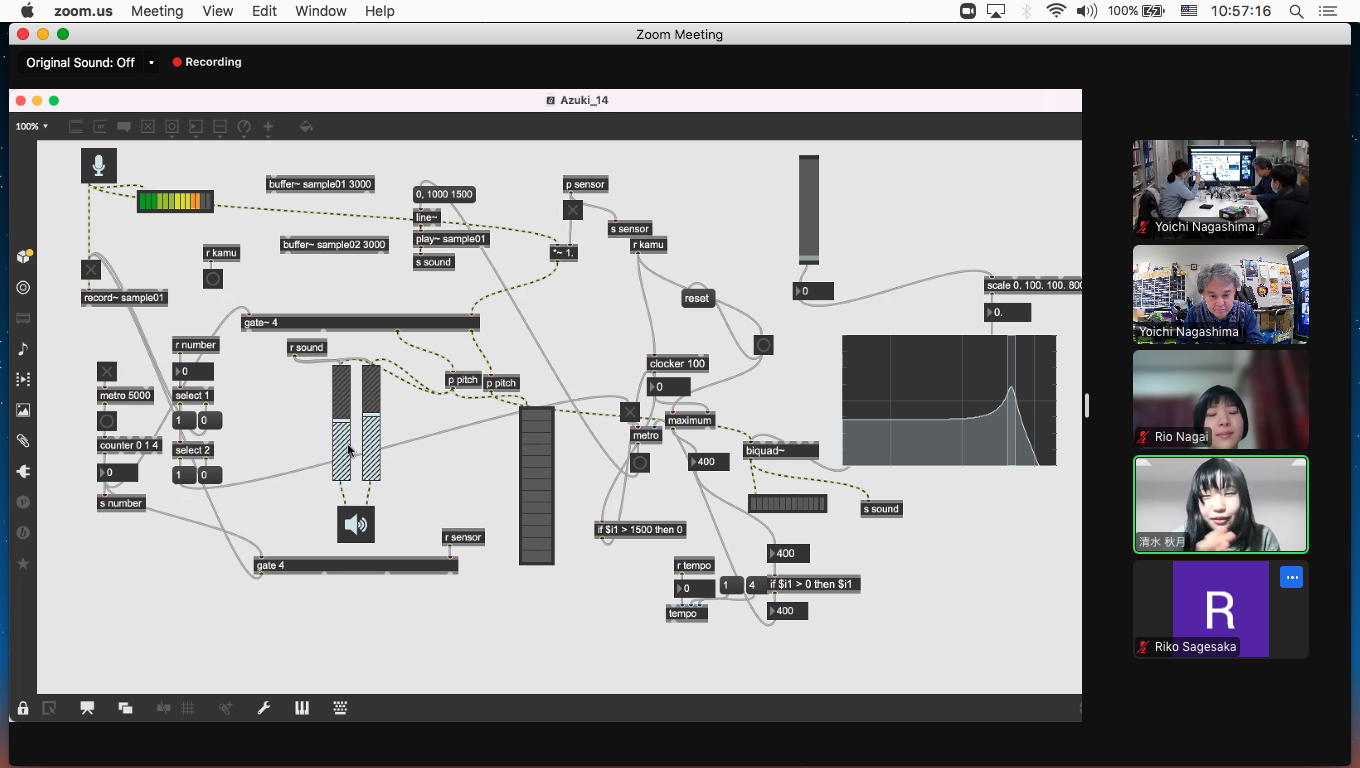Click the right gain slider above speaker
Screen dimensions: 1360x768
[x=371, y=422]
